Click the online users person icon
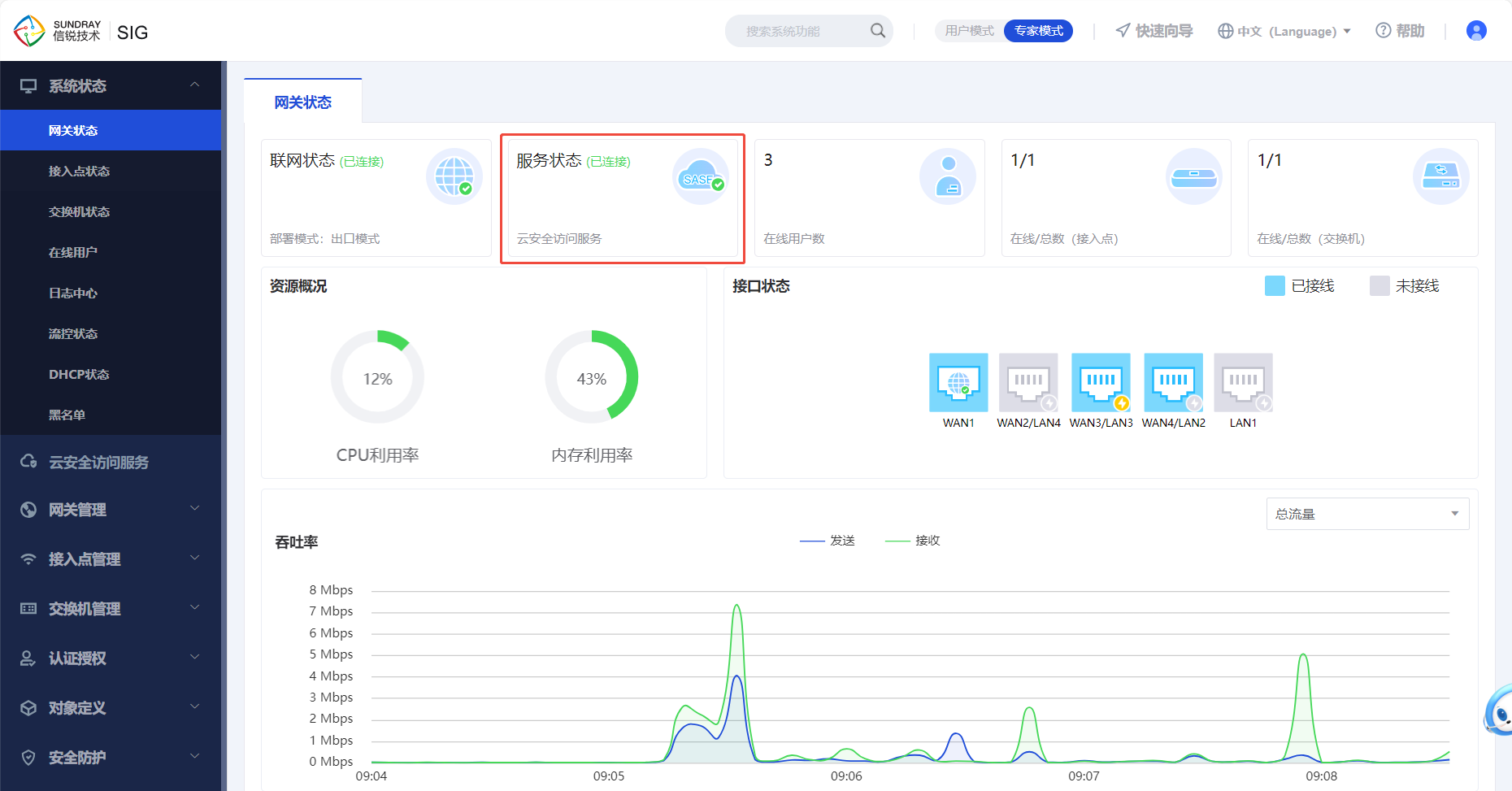This screenshot has width=1512, height=791. [948, 176]
